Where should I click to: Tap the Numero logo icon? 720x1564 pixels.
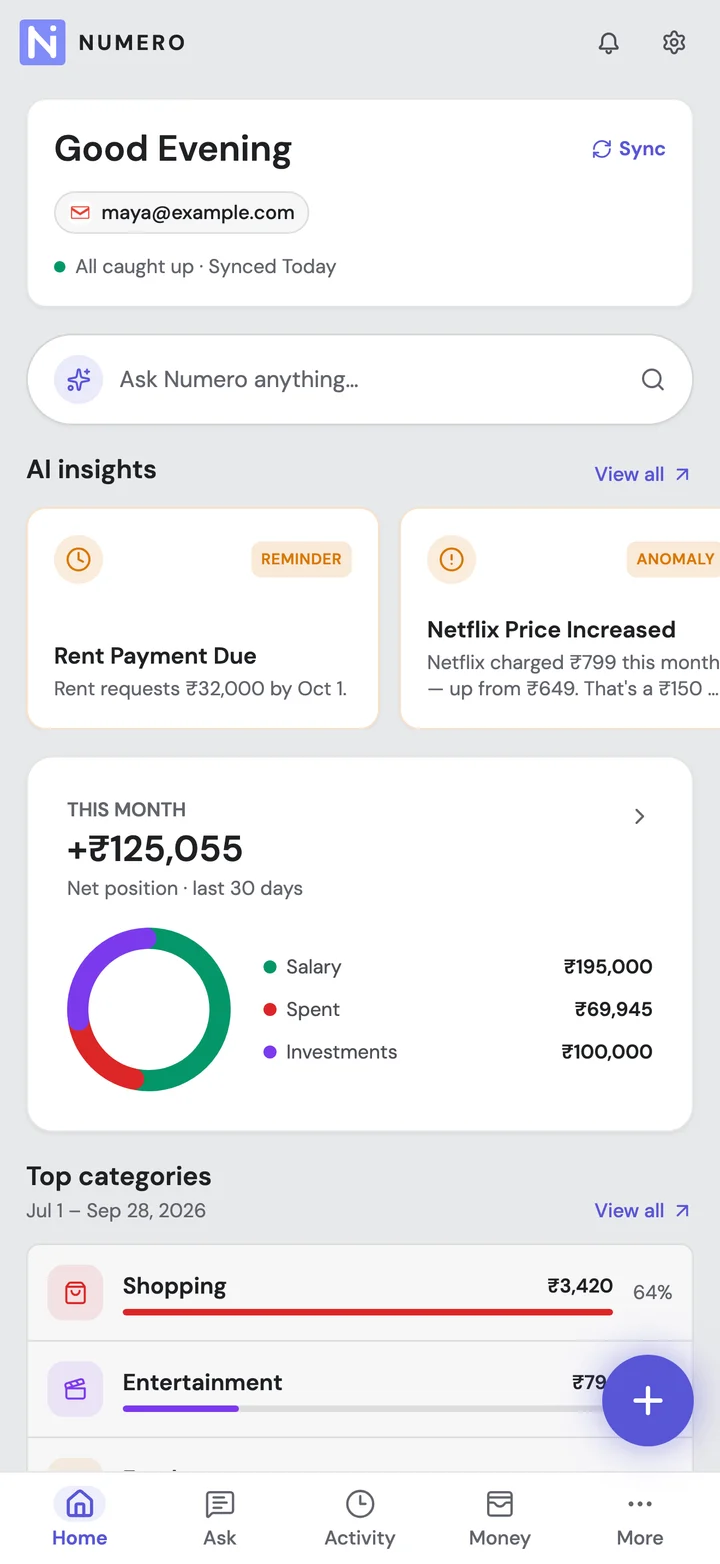pyautogui.click(x=42, y=43)
